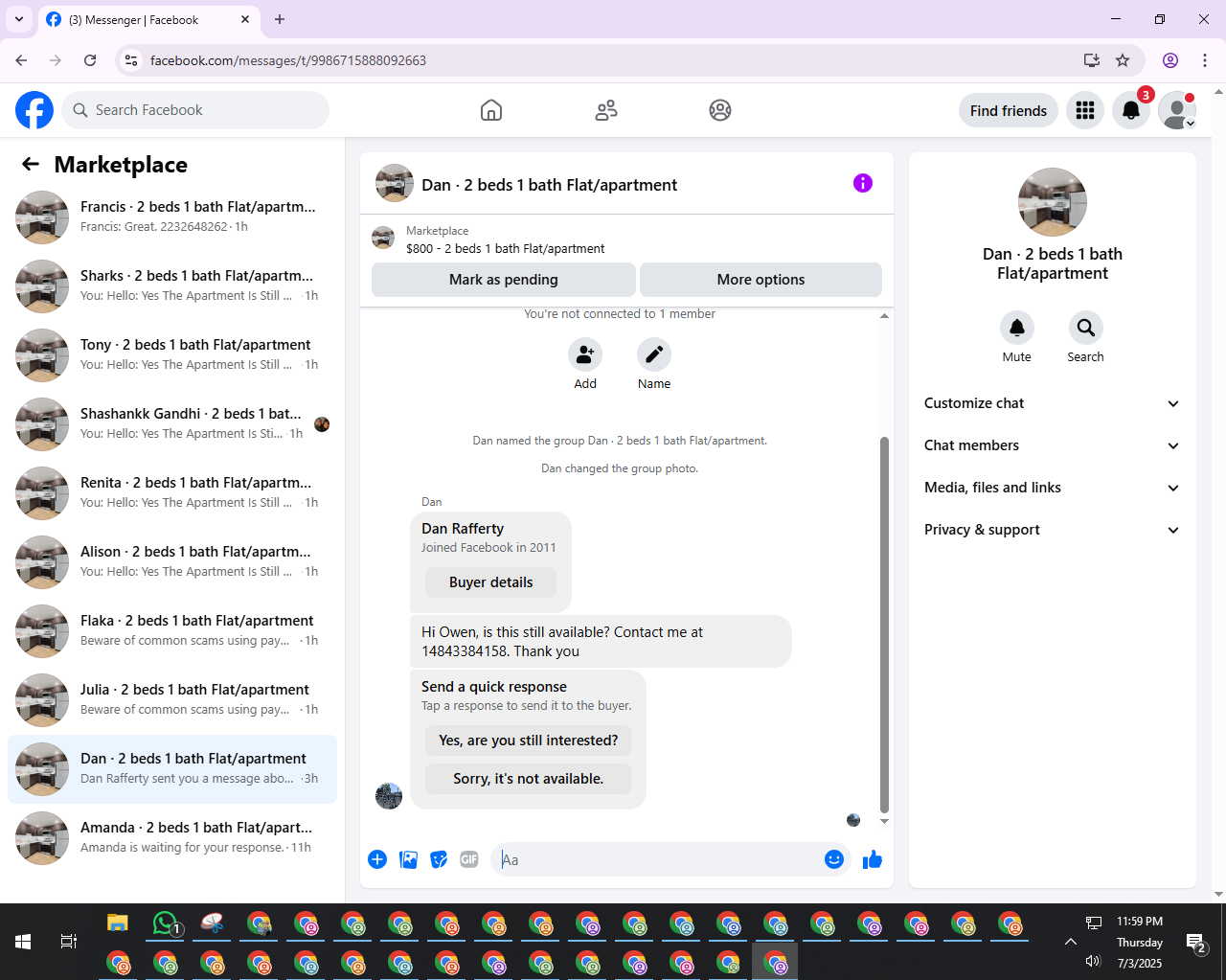This screenshot has height=980, width=1226.
Task: Click the browser Reload icon
Action: point(90,60)
